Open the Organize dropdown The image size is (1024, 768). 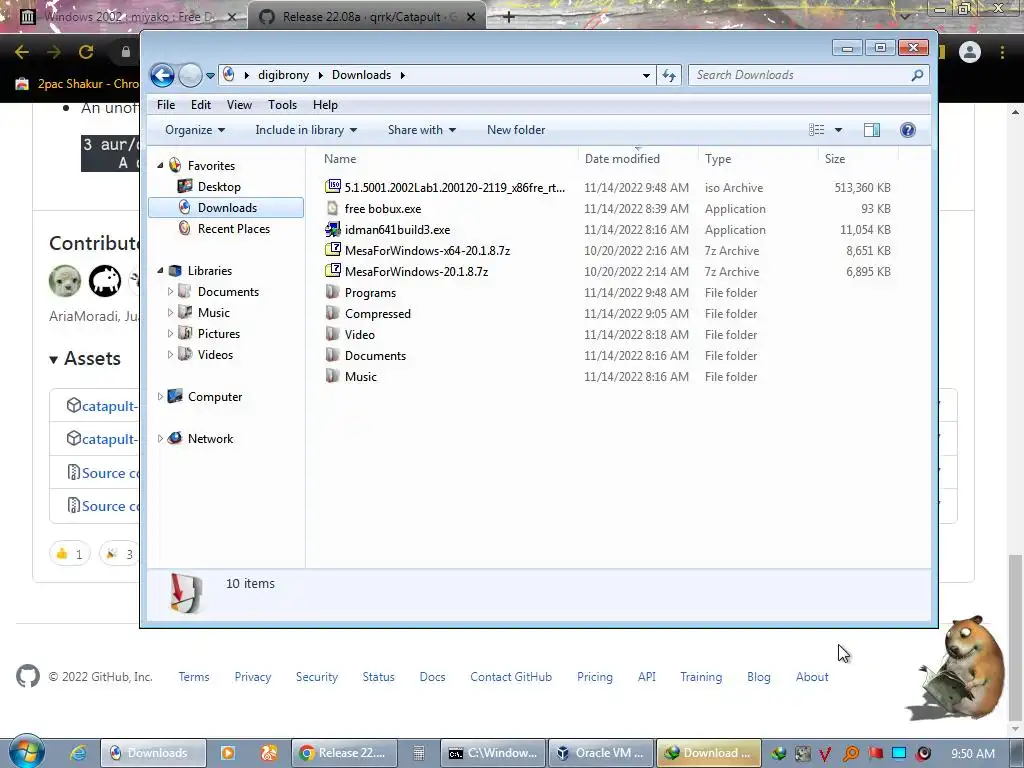pyautogui.click(x=195, y=130)
